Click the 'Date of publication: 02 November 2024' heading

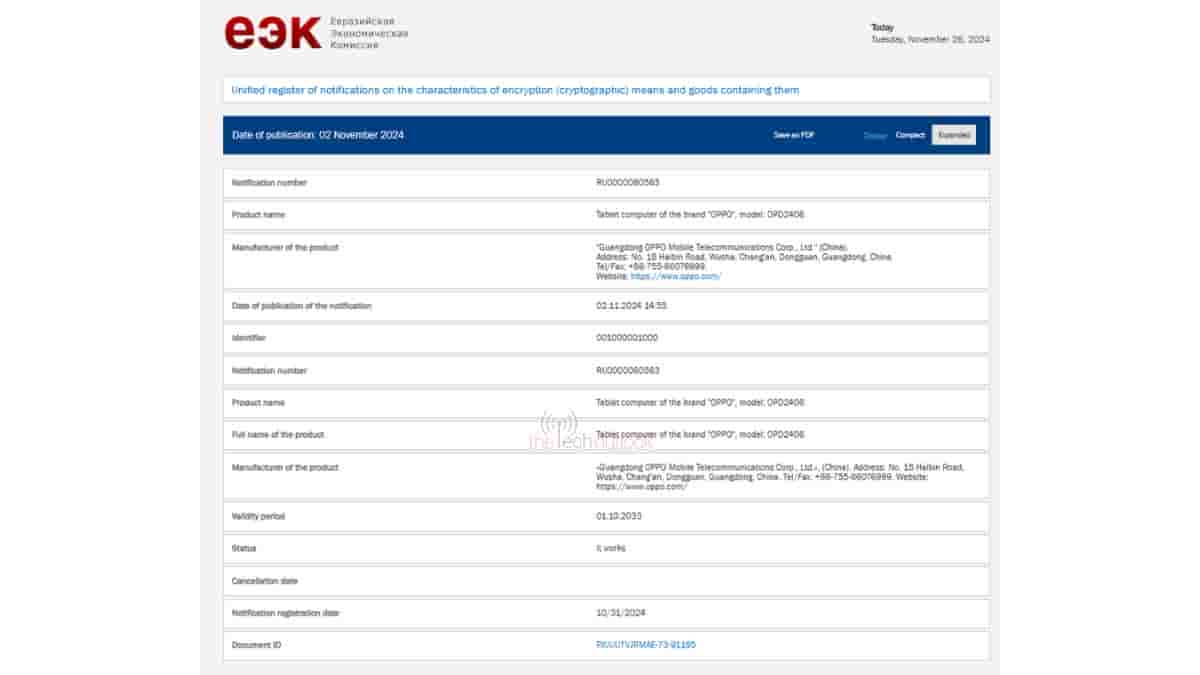coord(318,135)
